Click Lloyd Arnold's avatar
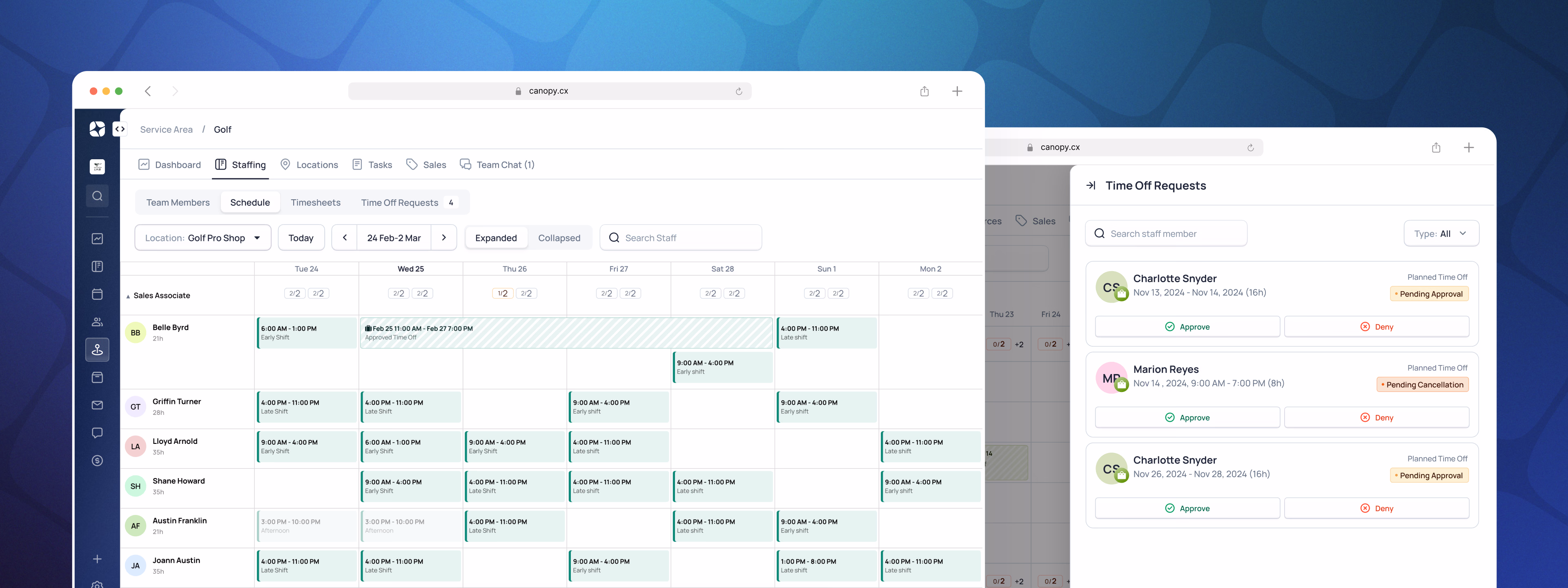Viewport: 1568px width, 588px height. point(135,446)
